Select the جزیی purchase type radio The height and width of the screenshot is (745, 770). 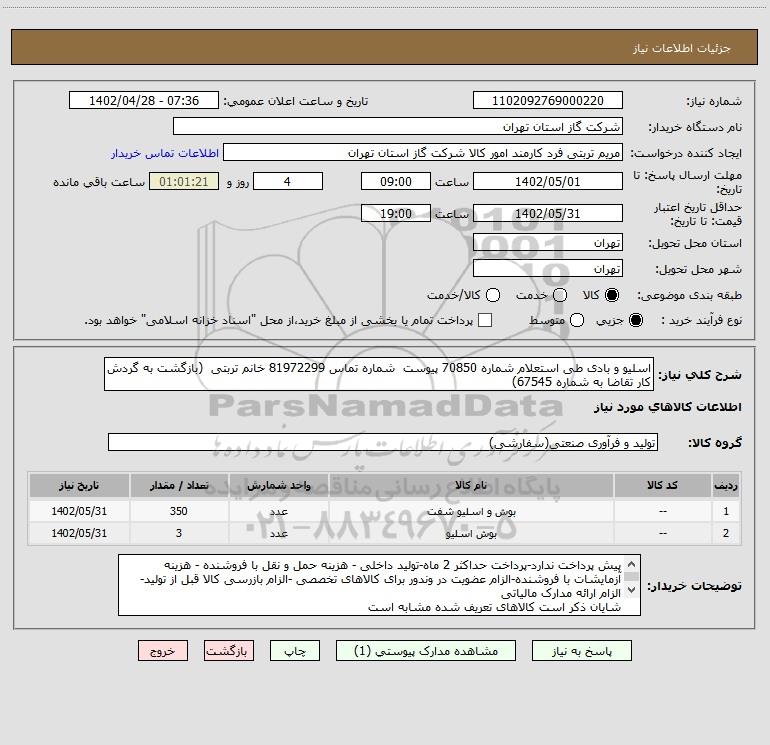[x=635, y=320]
